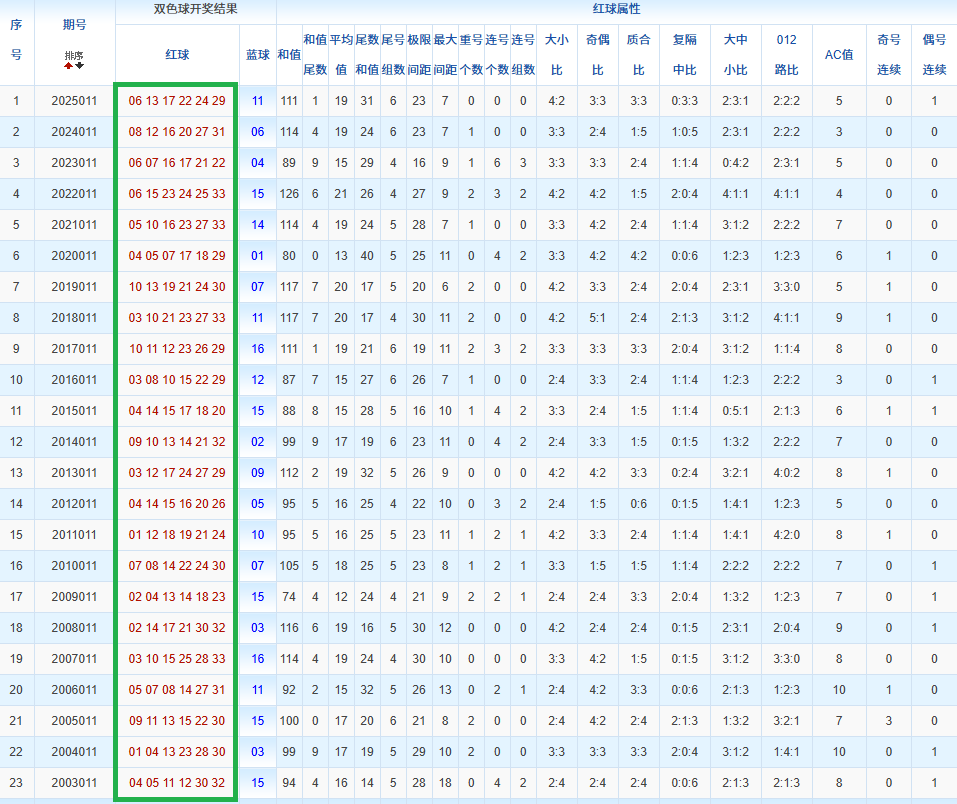
Task: Click the red ascending sort arrow under 期号
Action: point(68,66)
